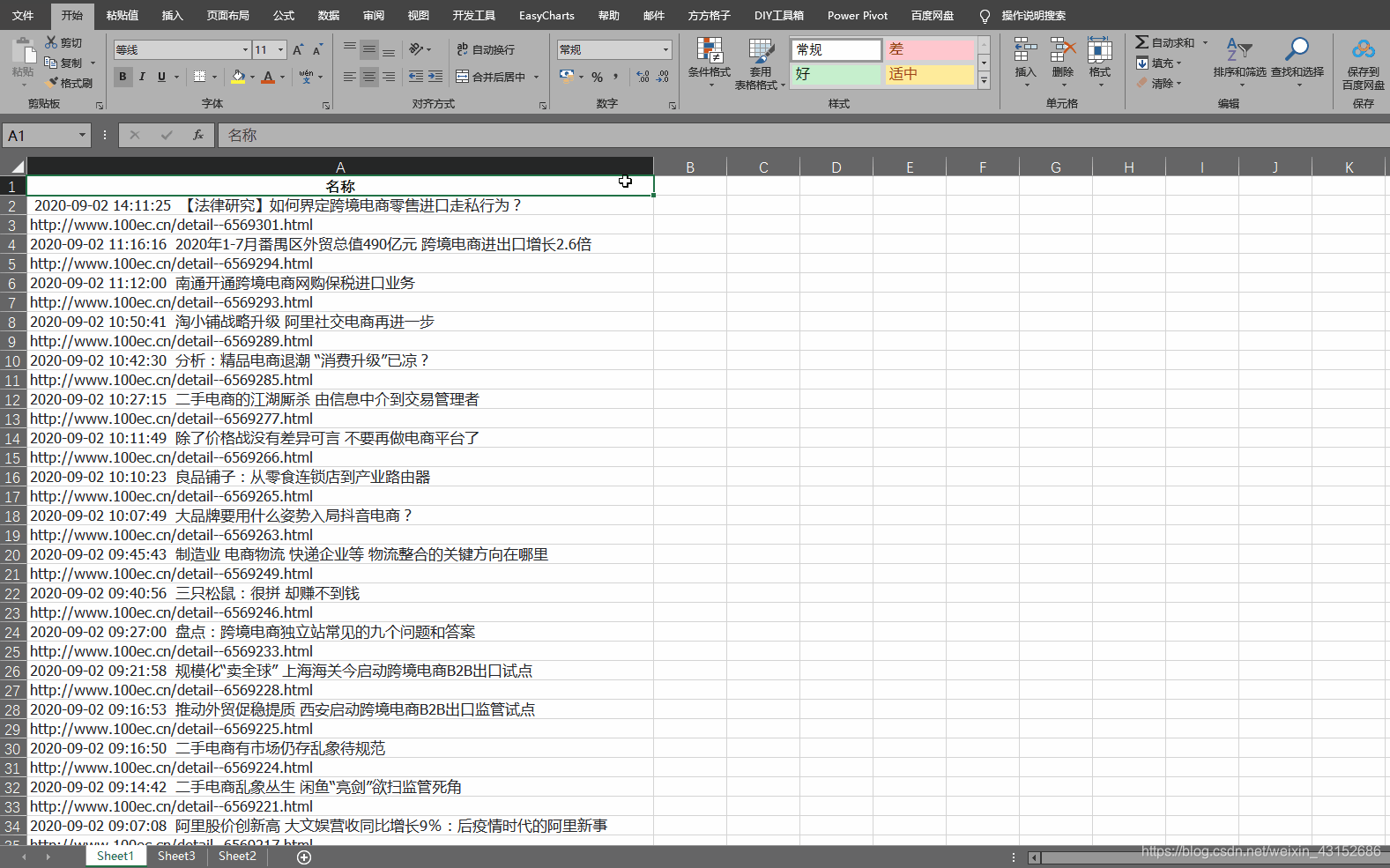Click Save to Baidu Netdisk icon

(1364, 49)
